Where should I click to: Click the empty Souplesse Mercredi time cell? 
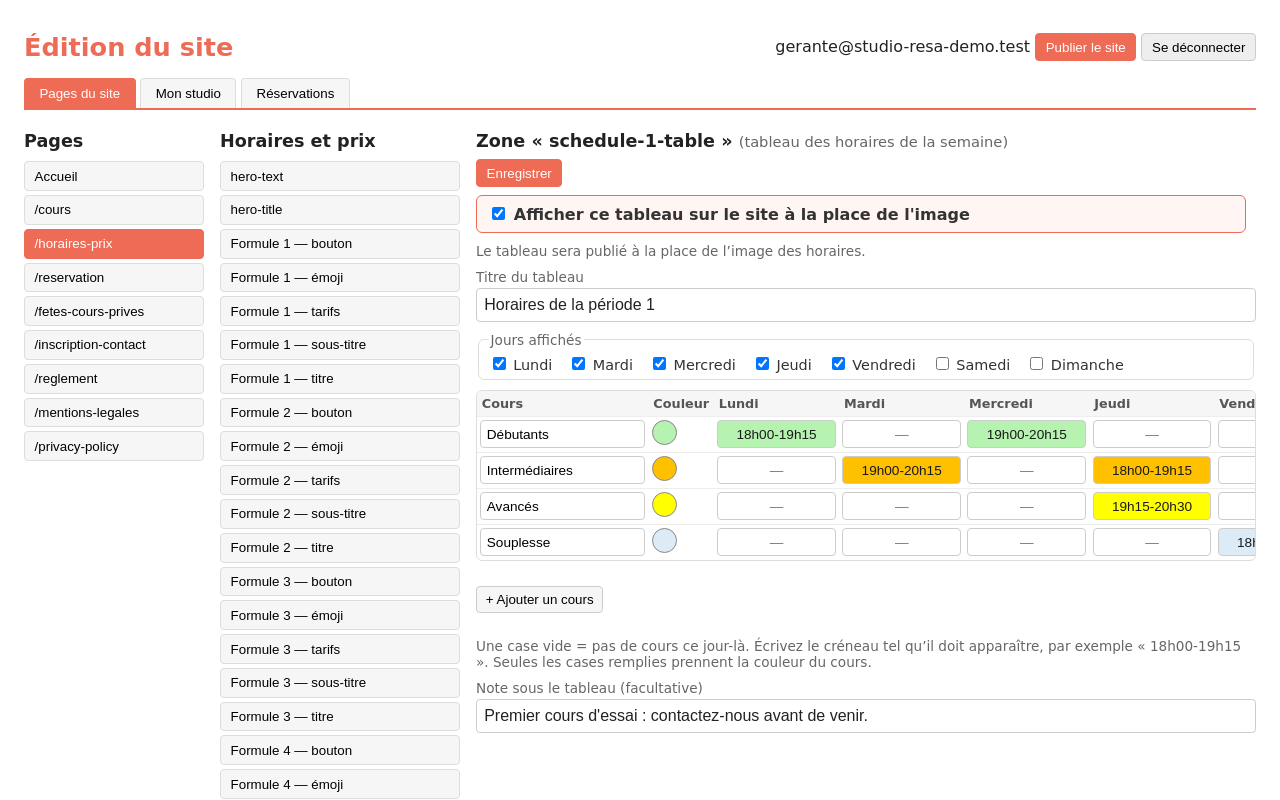[1026, 542]
